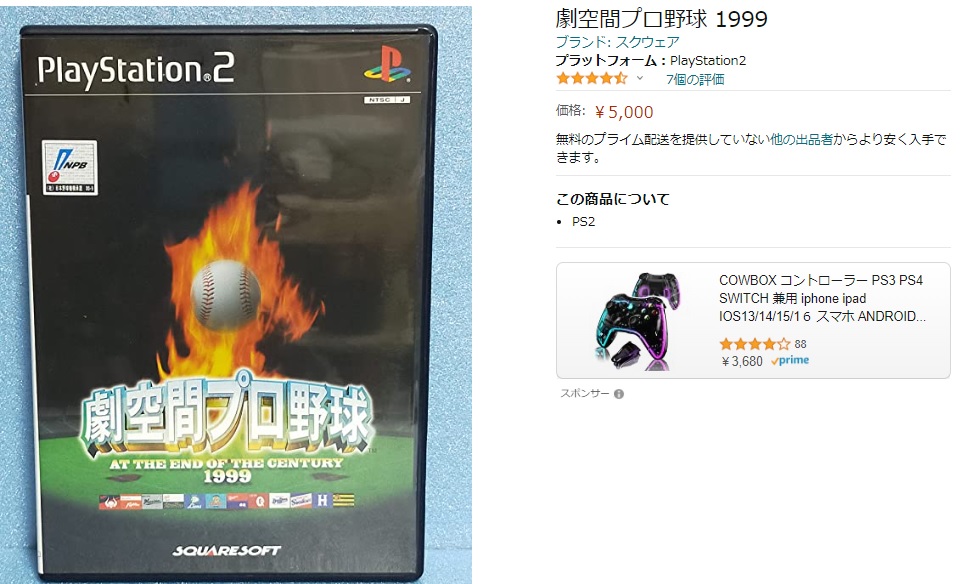Click the sponsored product's star rating
This screenshot has height=584, width=960.
click(754, 344)
